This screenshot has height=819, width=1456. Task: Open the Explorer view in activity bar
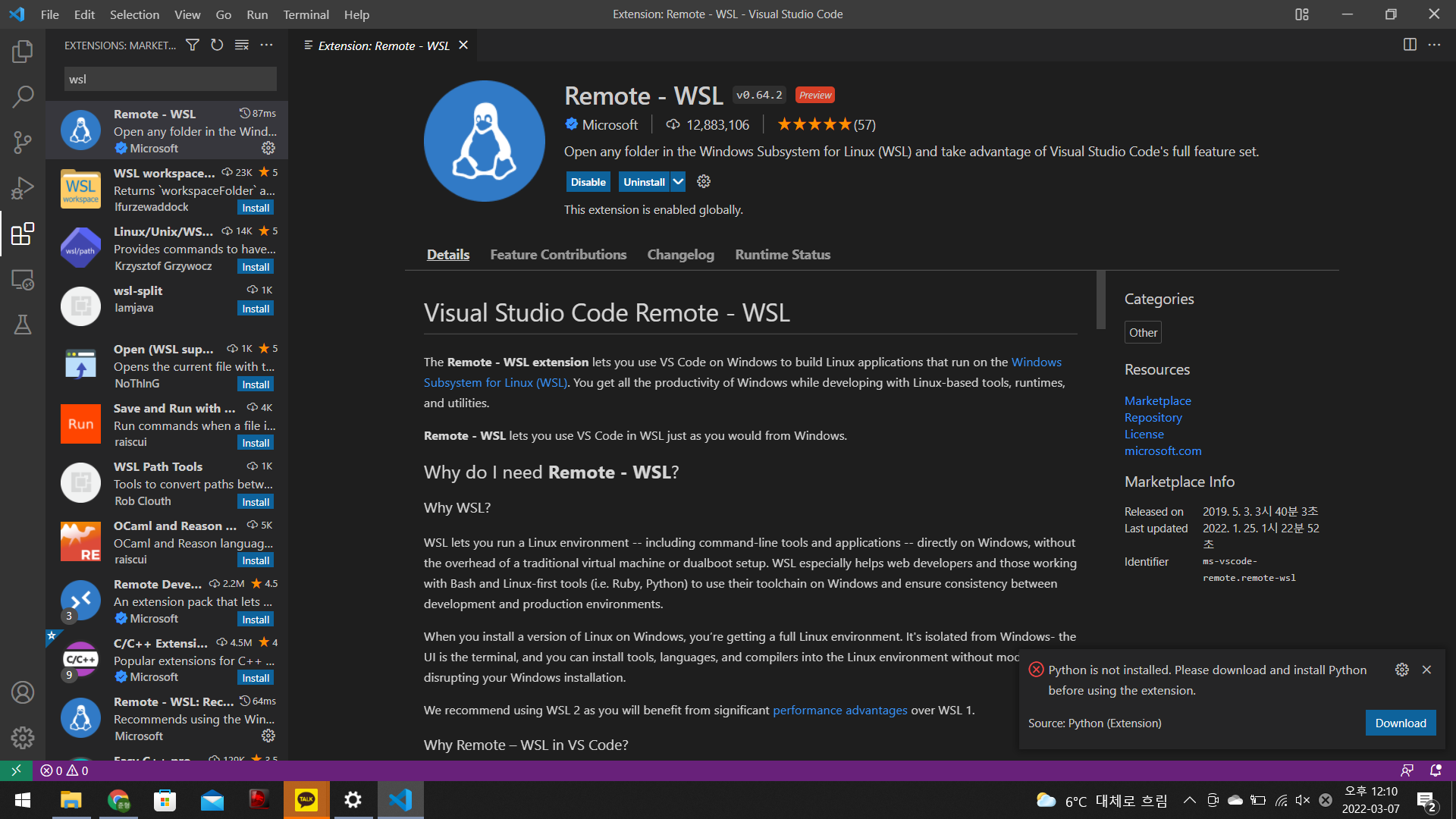pos(23,52)
